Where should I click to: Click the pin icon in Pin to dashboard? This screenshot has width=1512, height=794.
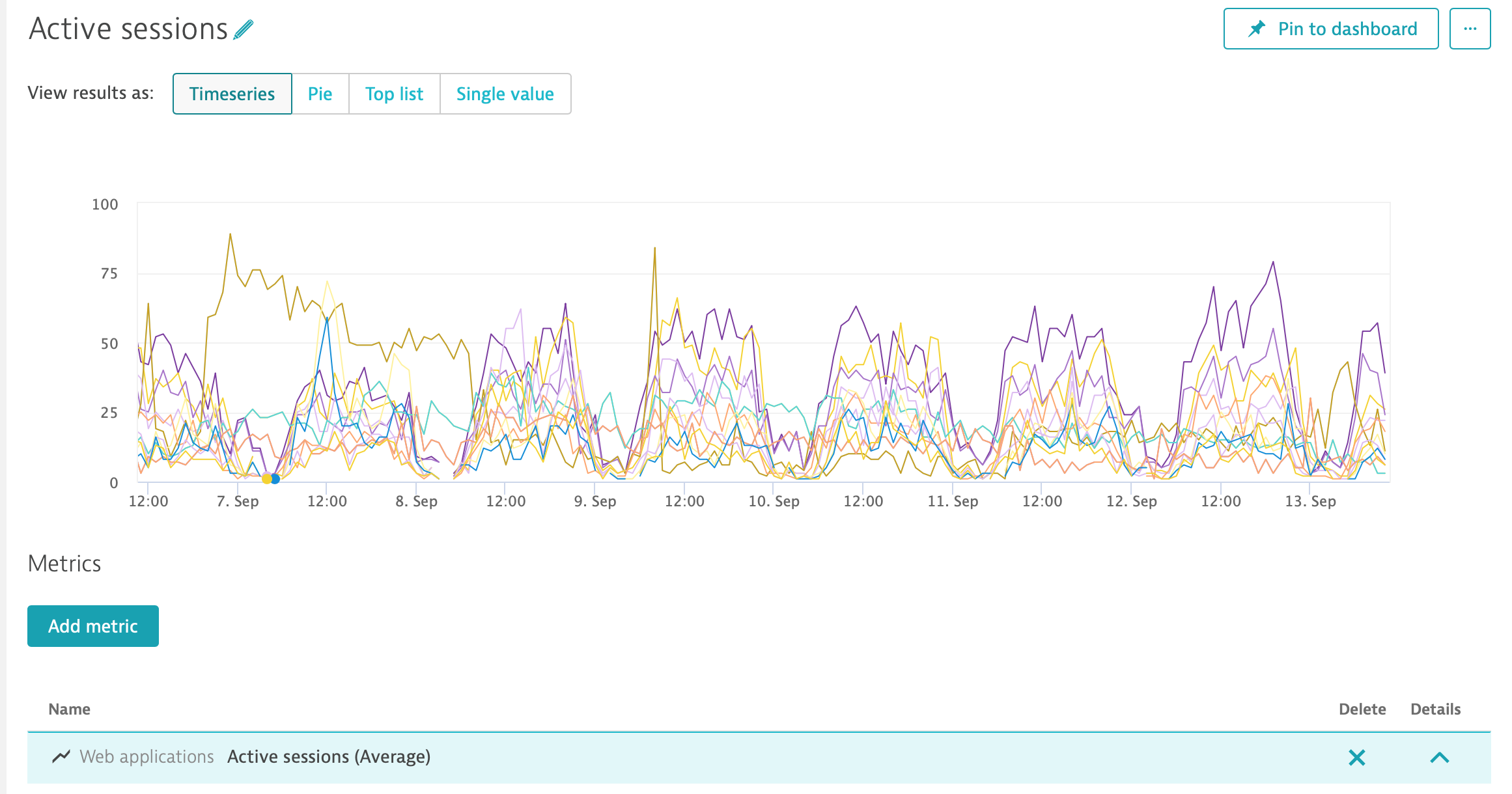pyautogui.click(x=1257, y=29)
